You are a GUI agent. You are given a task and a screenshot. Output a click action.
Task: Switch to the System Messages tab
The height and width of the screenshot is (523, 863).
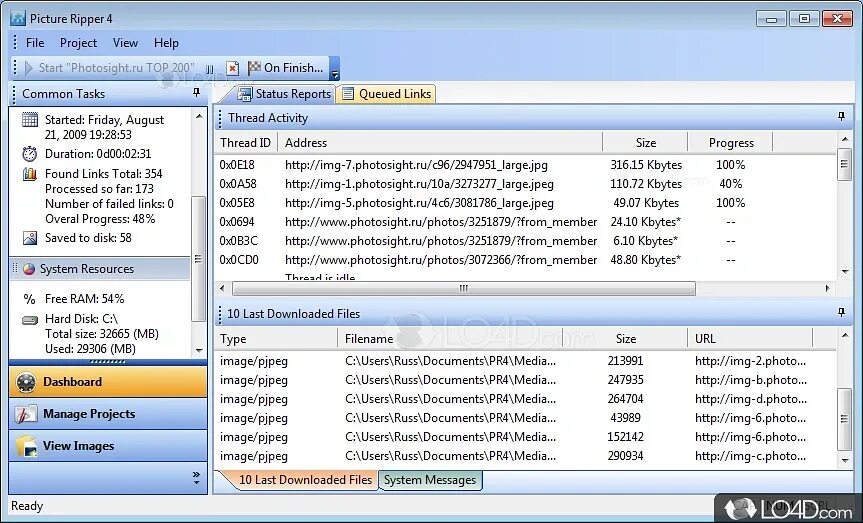click(430, 480)
